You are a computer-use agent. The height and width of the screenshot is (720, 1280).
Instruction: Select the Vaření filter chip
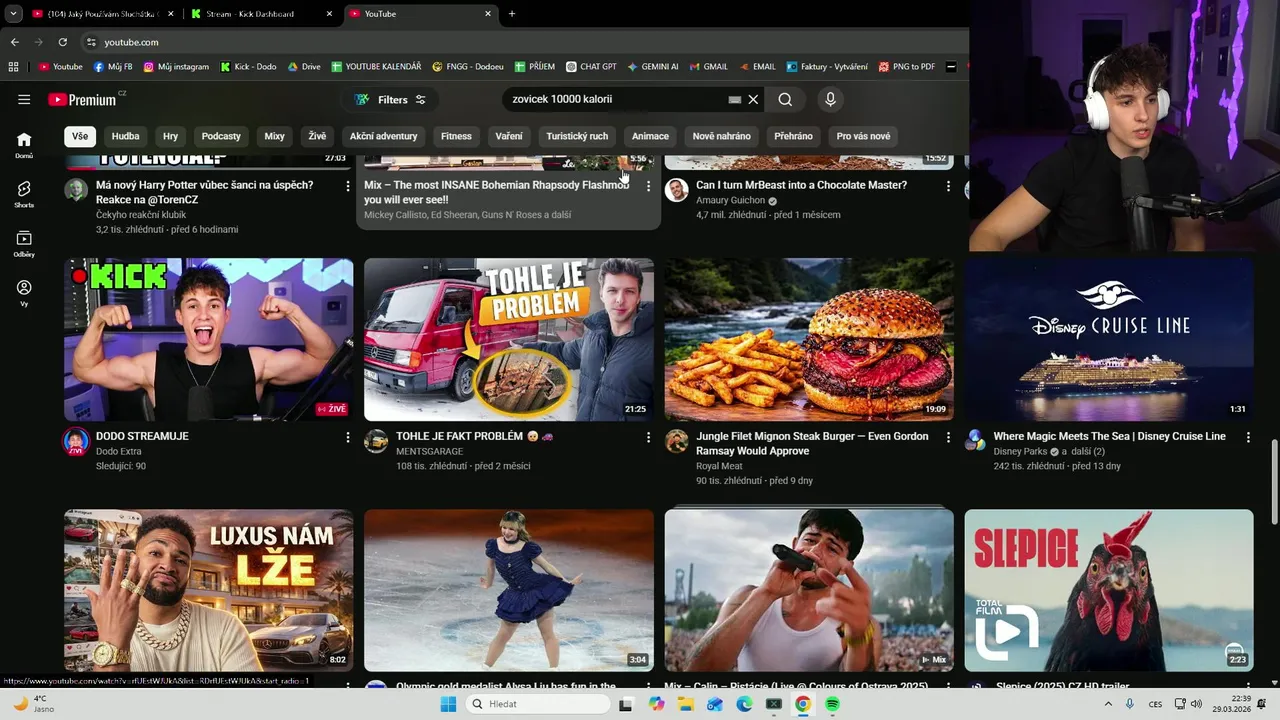pyautogui.click(x=509, y=136)
